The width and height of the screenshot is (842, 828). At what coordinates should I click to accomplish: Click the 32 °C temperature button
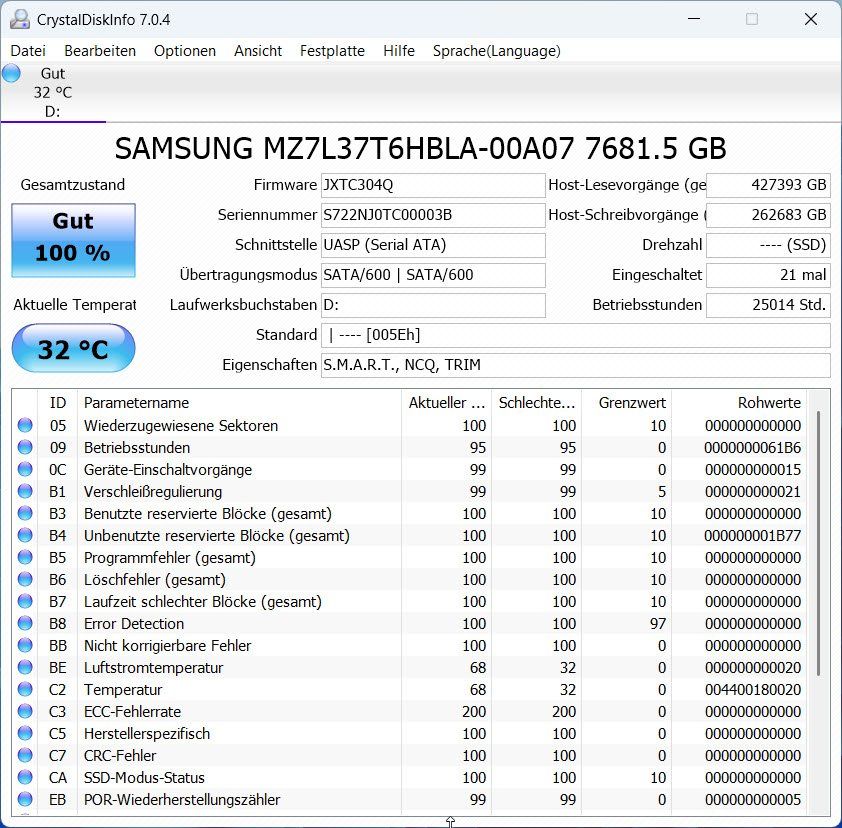[74, 348]
